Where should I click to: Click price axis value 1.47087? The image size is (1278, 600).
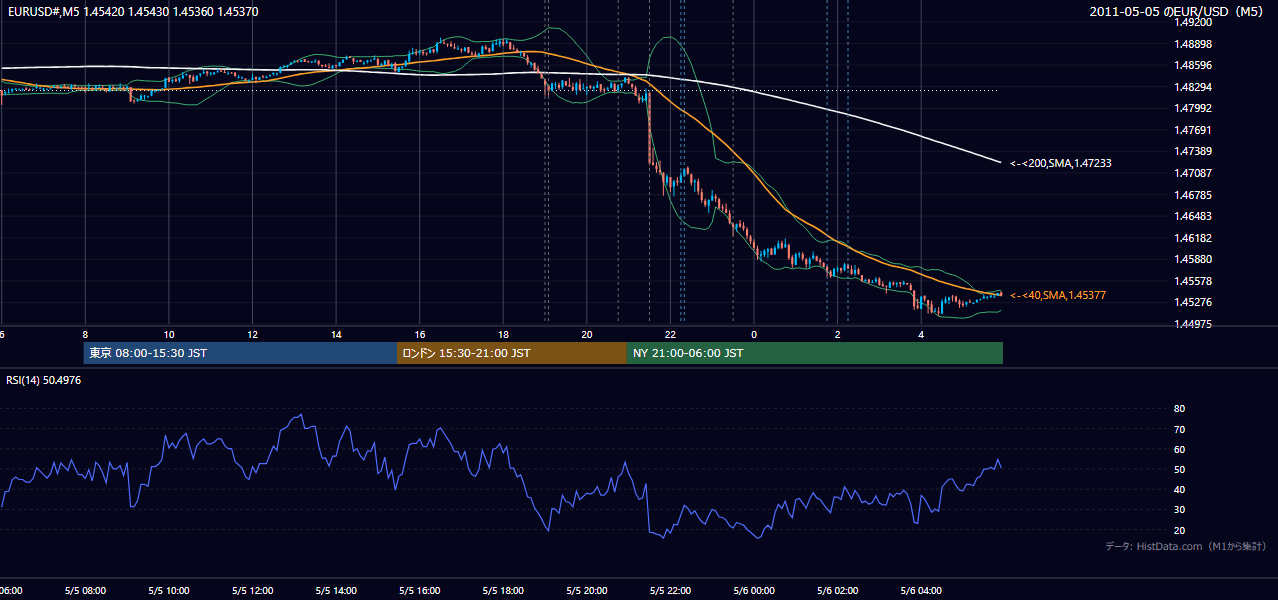point(1193,173)
